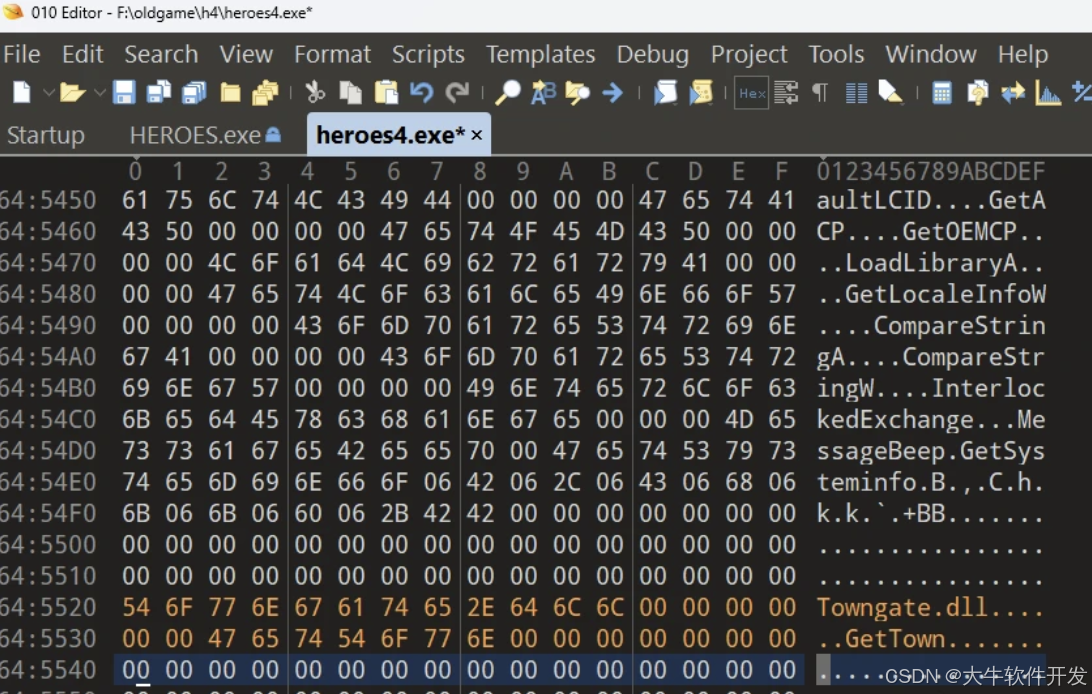Open the Window menu
This screenshot has height=694, width=1092.
click(930, 54)
